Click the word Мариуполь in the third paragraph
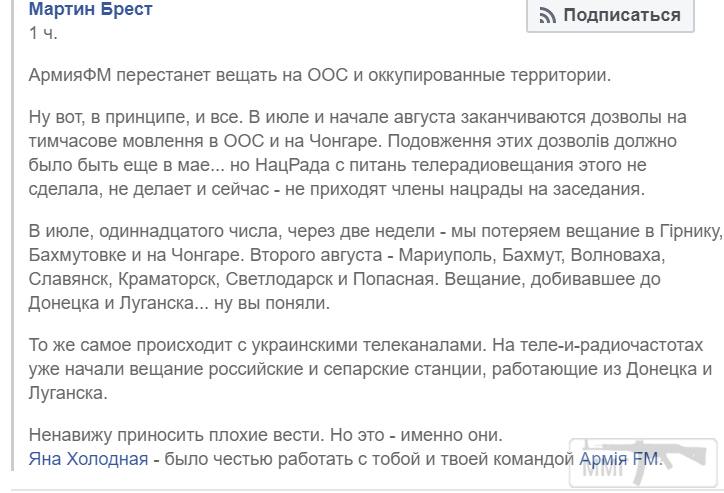Image resolution: width=724 pixels, height=493 pixels. point(447,255)
